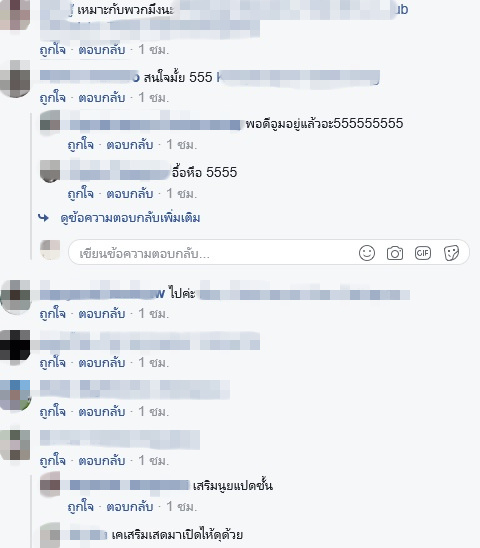The height and width of the screenshot is (548, 480).
Task: Reply to the comment เสริมนูยแปดชั้น
Action: [x=130, y=506]
